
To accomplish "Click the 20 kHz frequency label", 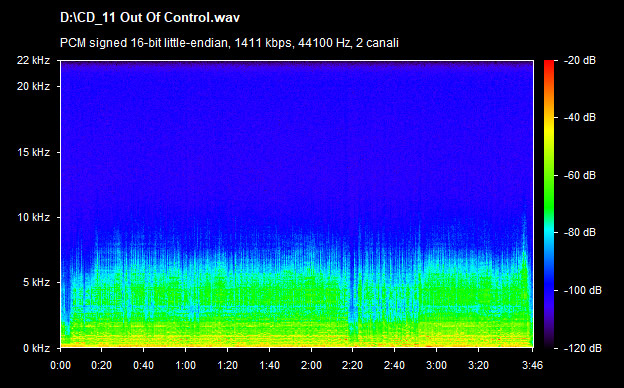I will tap(33, 86).
